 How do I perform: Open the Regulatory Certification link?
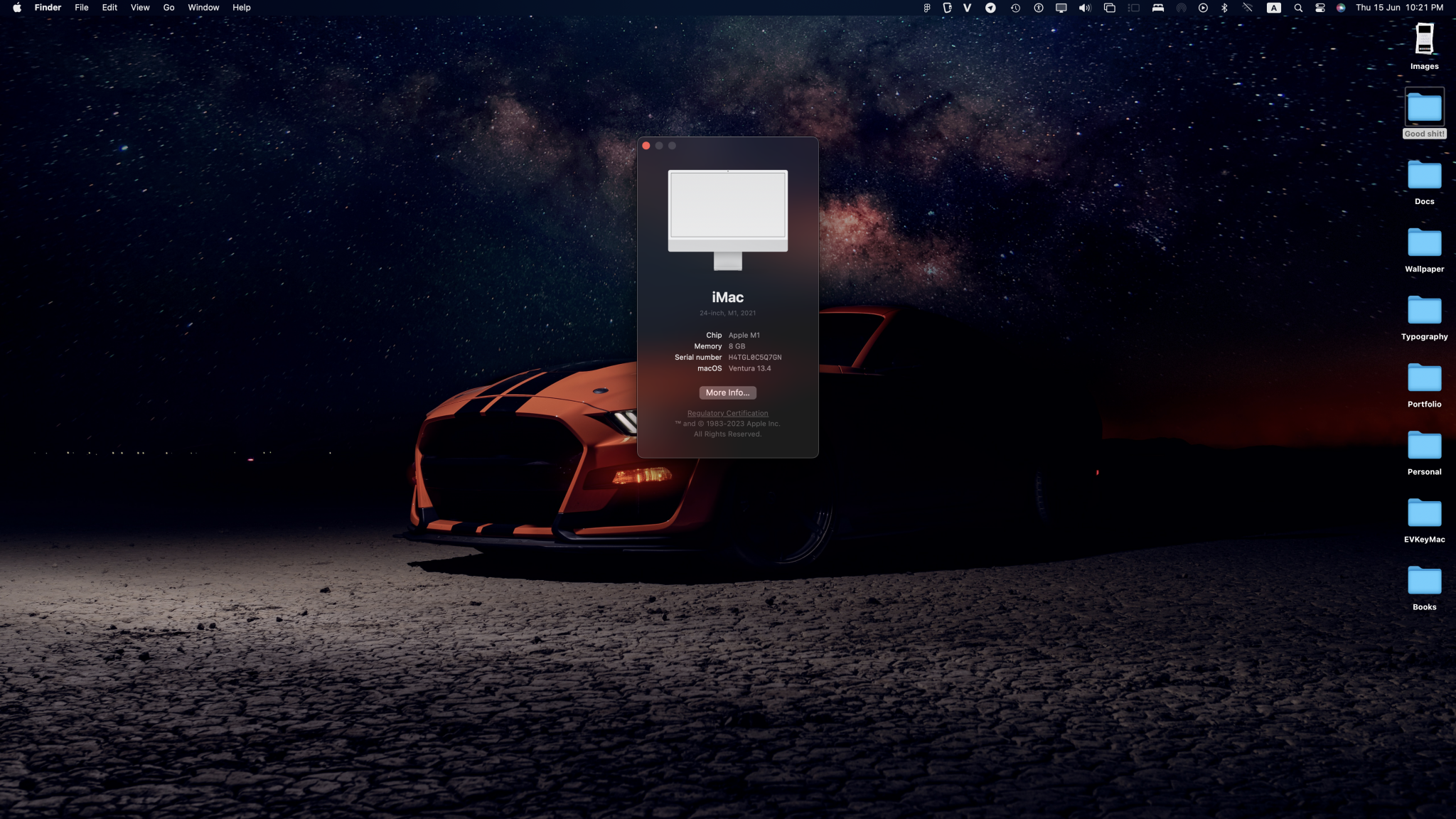727,413
